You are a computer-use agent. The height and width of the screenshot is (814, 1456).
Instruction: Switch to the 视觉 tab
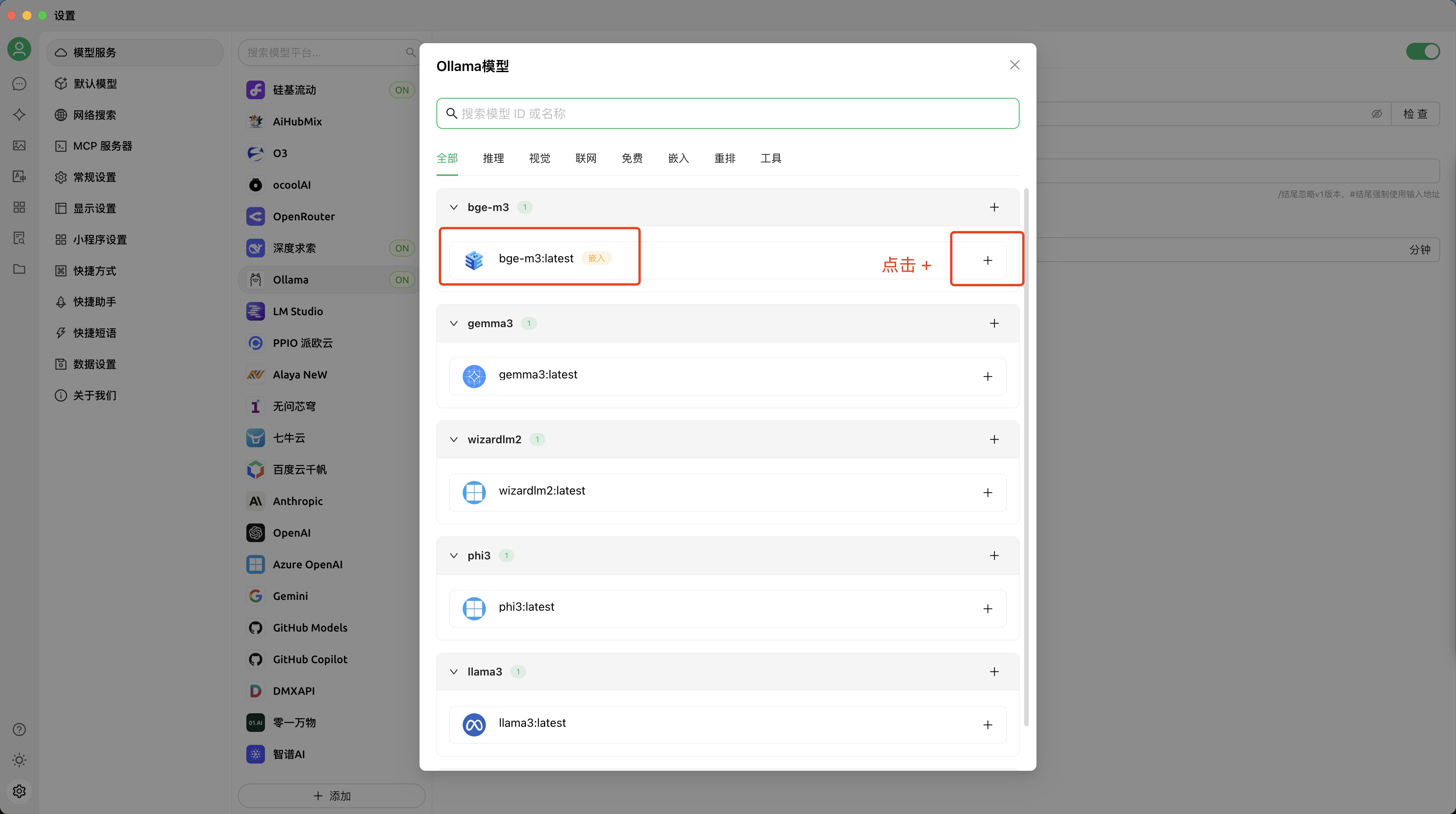point(540,159)
